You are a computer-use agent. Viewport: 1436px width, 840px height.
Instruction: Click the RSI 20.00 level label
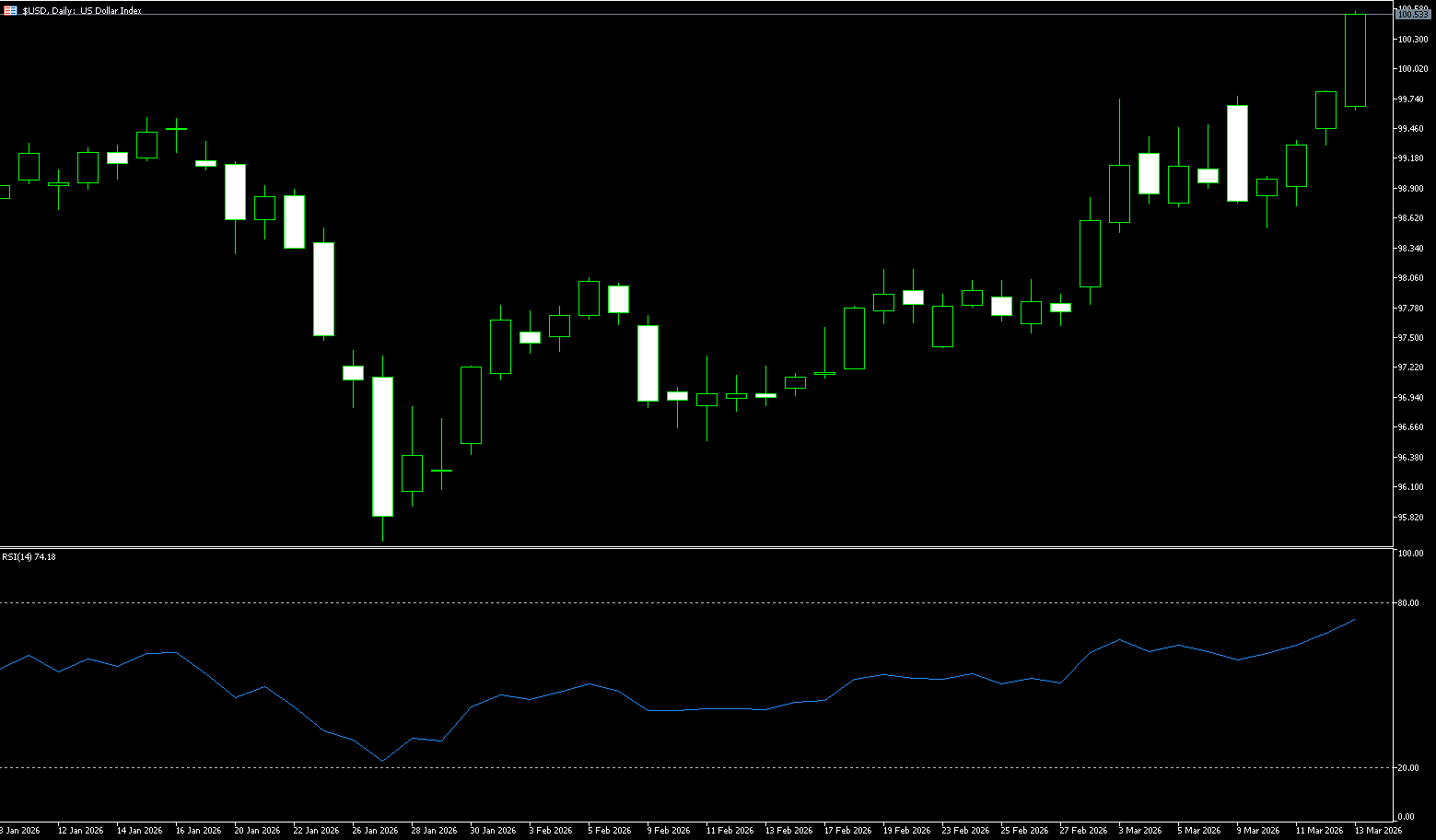click(1407, 768)
